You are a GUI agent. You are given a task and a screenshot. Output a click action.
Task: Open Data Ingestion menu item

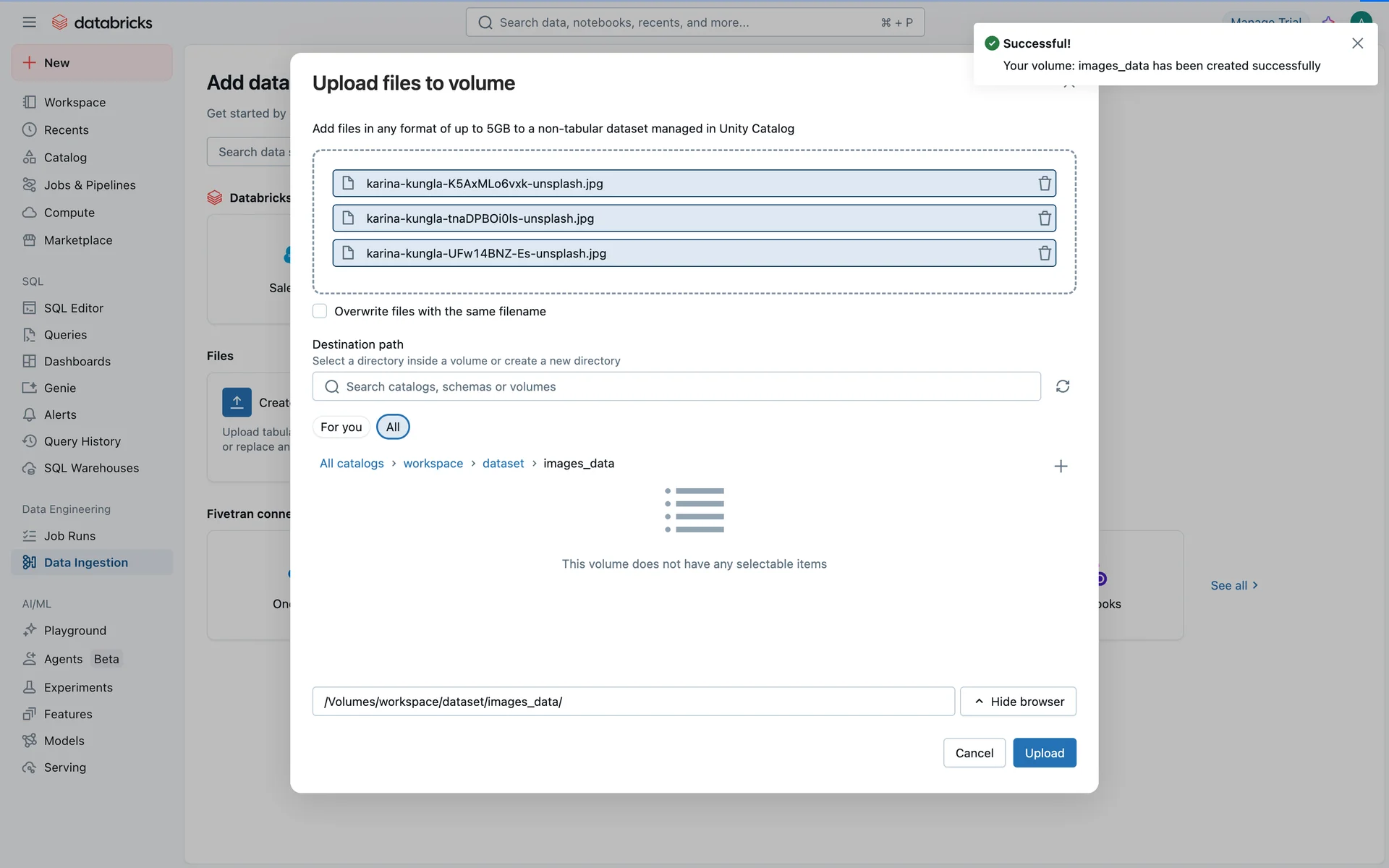click(85, 563)
